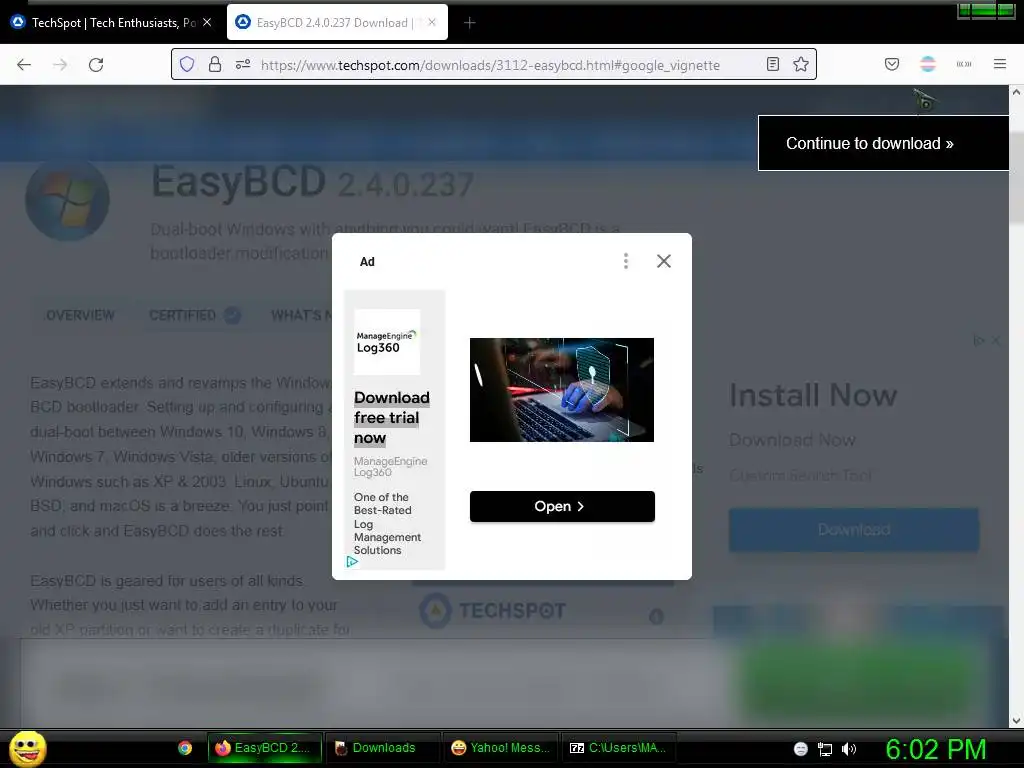Select EasyBCD 2.4.0.237 Download tab

[x=337, y=22]
